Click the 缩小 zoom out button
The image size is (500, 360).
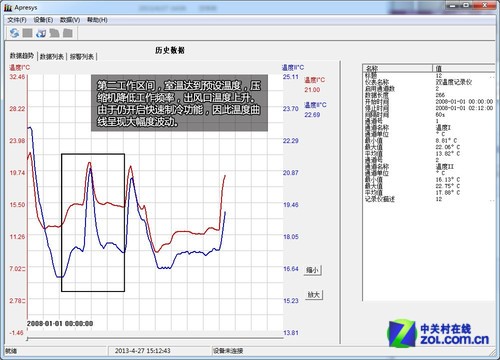coord(313,270)
